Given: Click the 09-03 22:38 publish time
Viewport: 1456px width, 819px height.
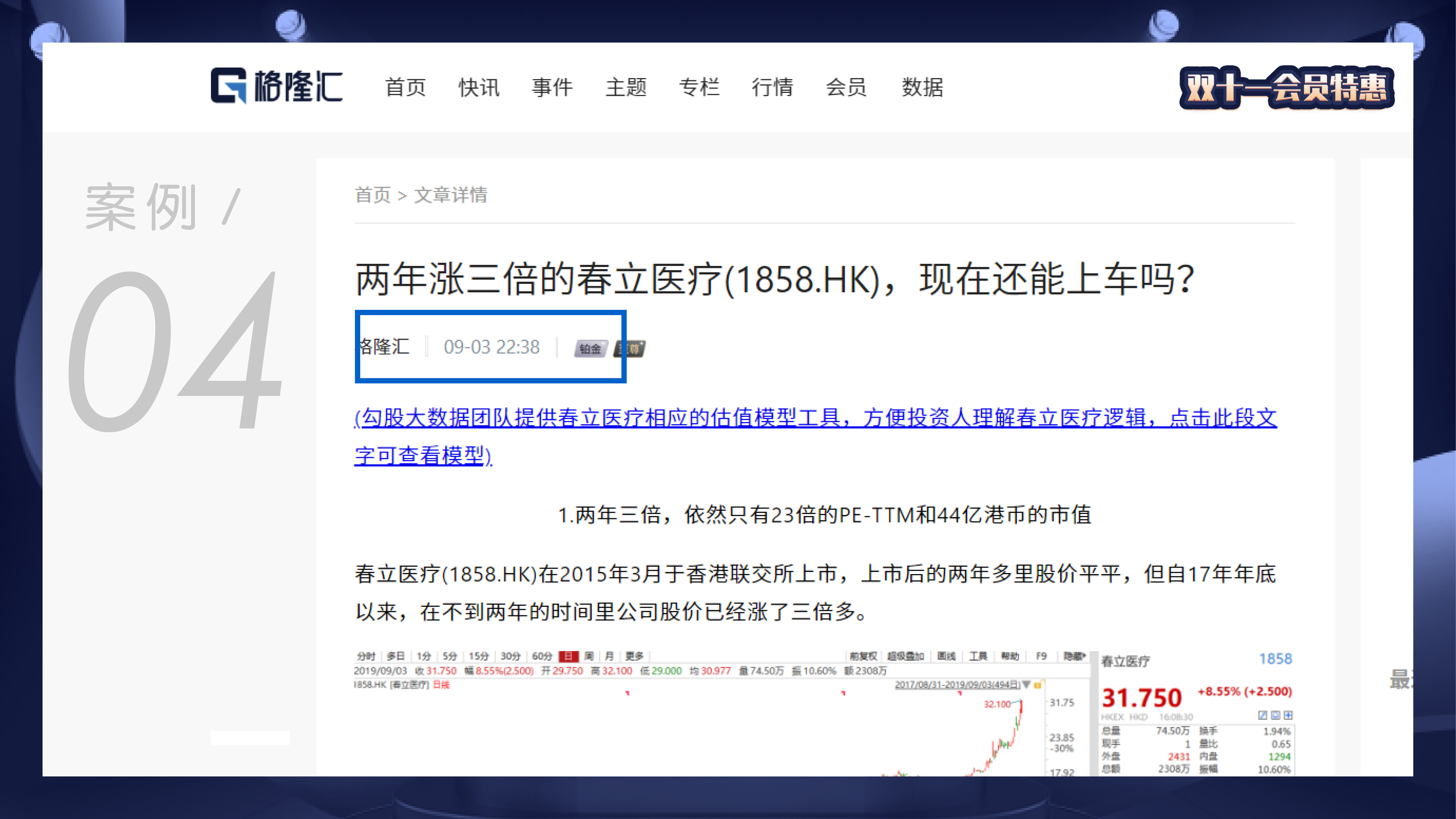Looking at the screenshot, I should 491,347.
